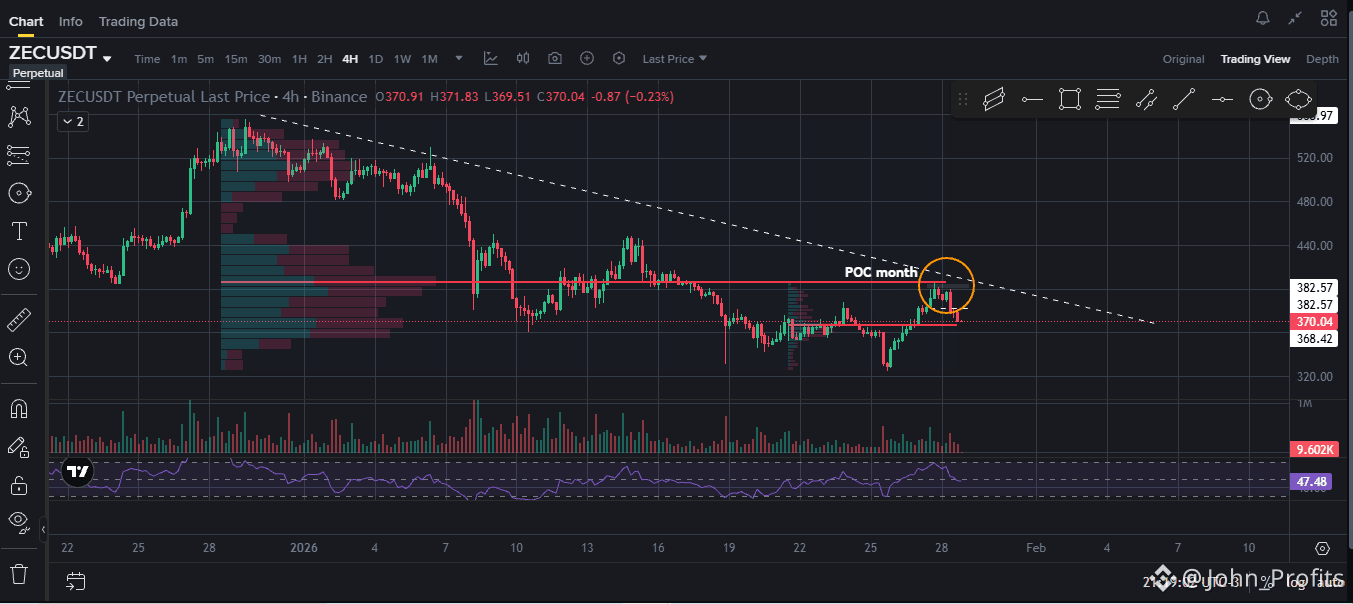Select the Time interval option

point(147,59)
